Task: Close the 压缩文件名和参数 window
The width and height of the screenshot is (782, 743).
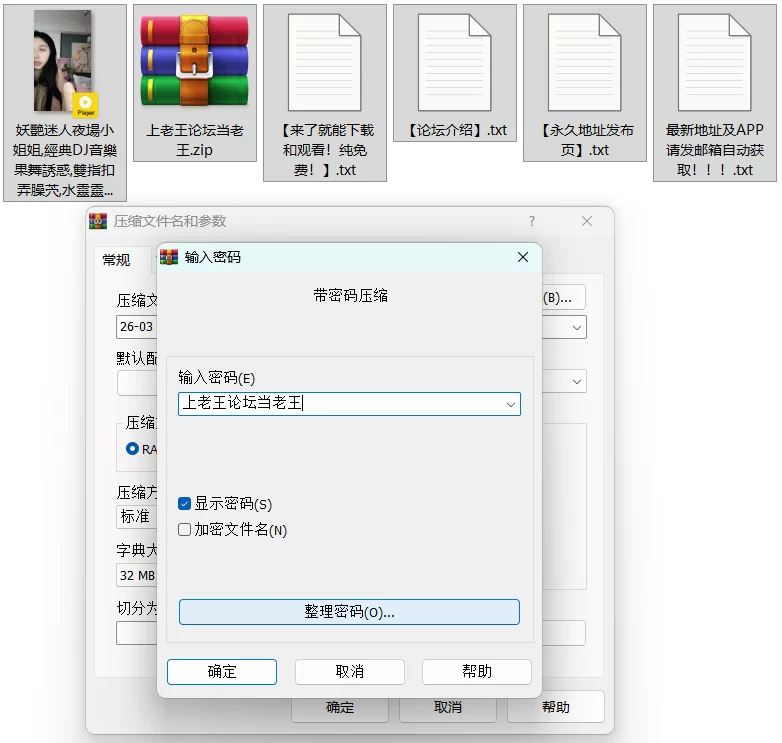Action: click(x=587, y=221)
